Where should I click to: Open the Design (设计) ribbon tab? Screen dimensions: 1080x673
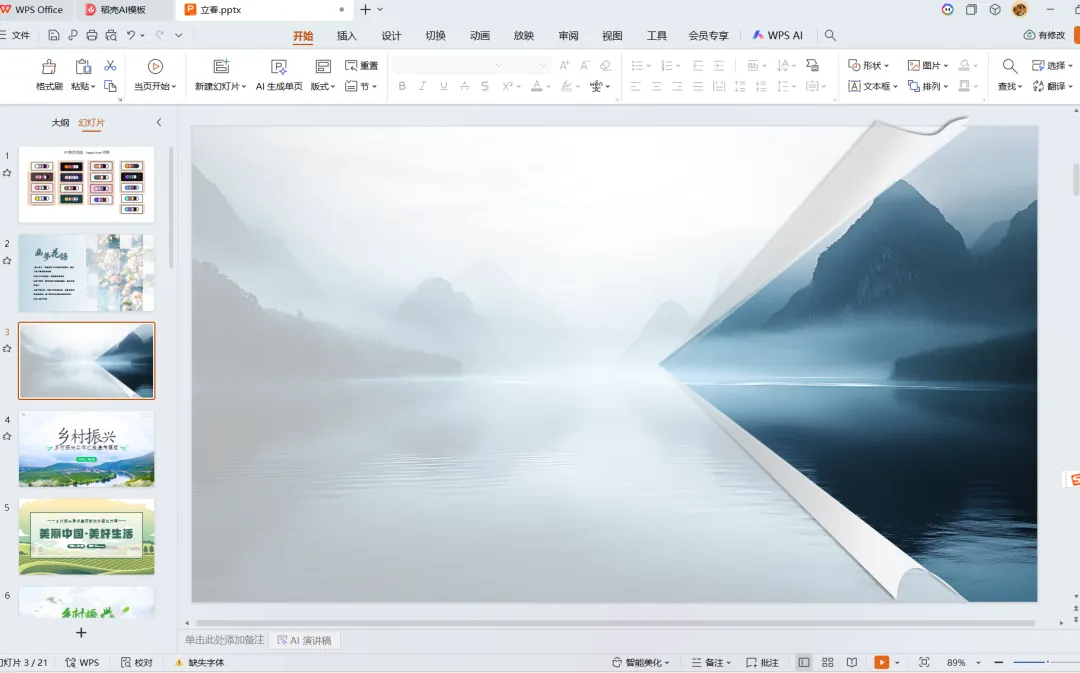(391, 36)
